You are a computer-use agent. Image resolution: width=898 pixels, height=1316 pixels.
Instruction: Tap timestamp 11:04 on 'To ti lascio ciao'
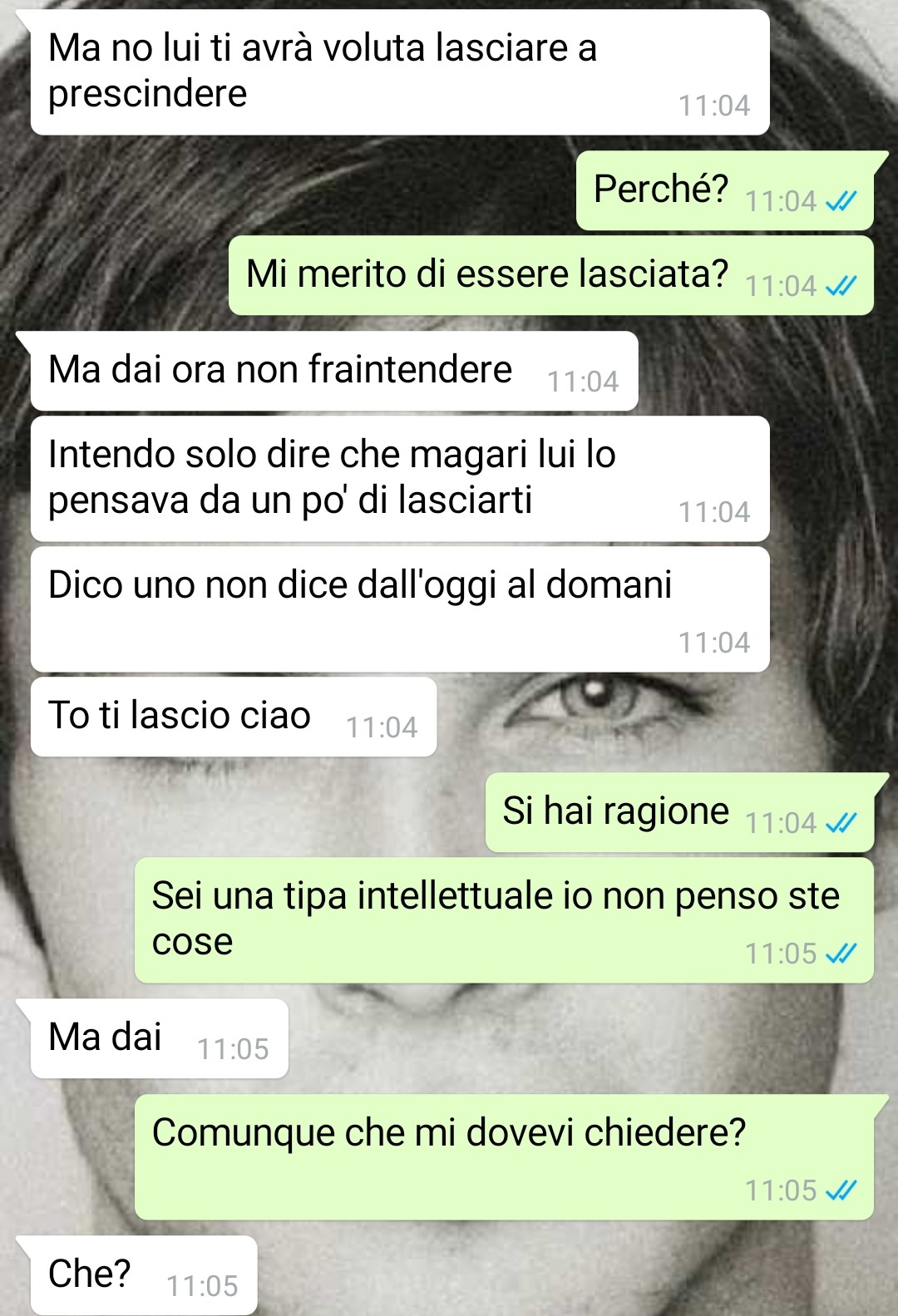[382, 727]
